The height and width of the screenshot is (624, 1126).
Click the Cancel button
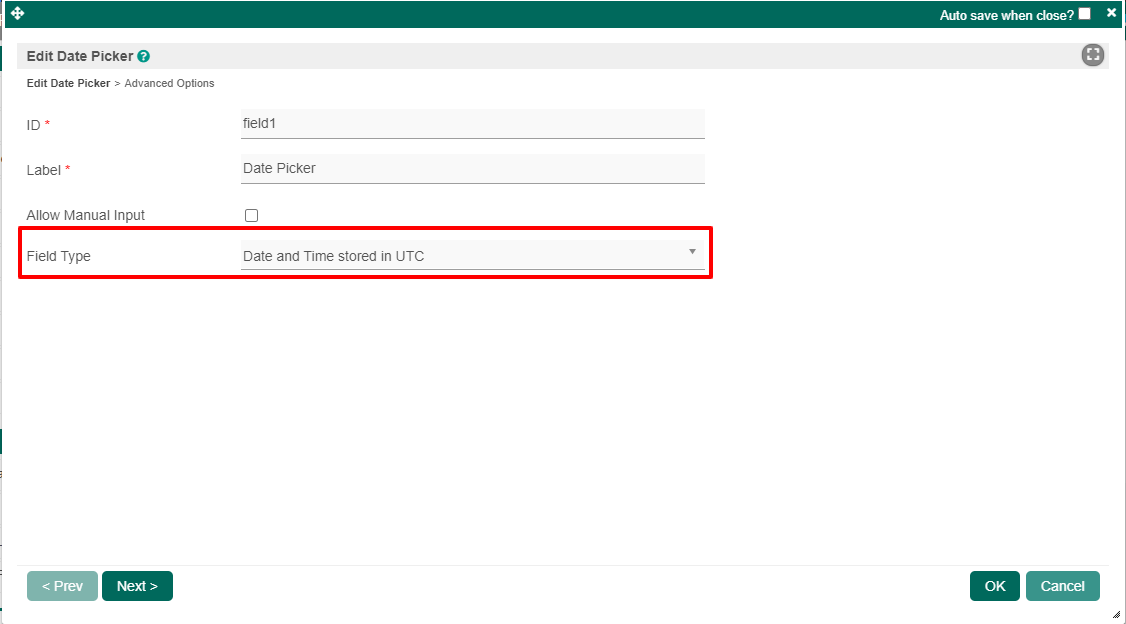pyautogui.click(x=1063, y=586)
